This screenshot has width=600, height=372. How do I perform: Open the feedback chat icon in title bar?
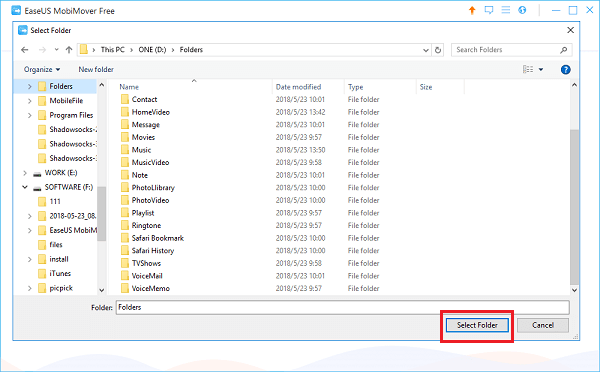tap(489, 10)
